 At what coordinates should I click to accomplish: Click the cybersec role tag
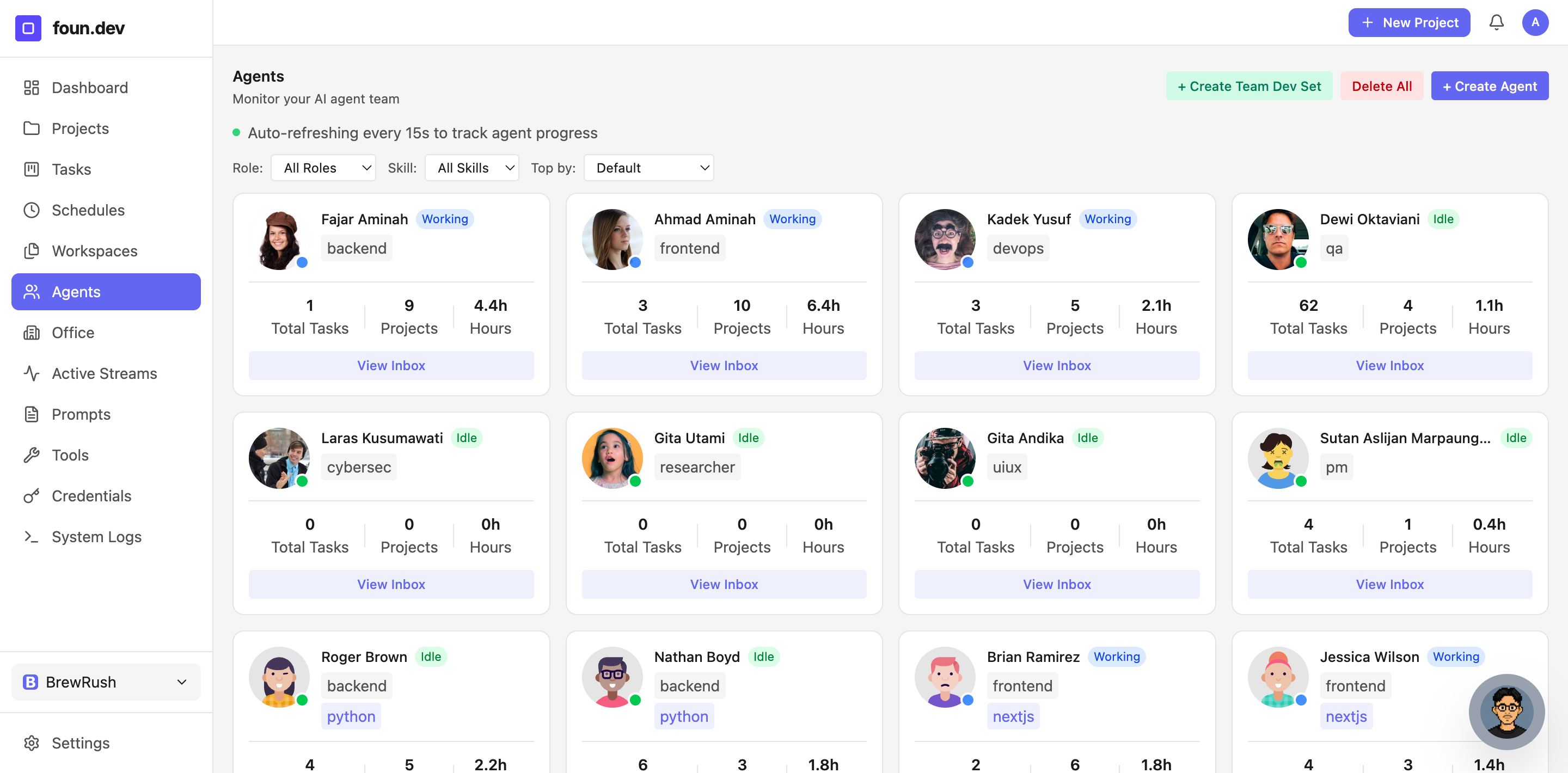[x=359, y=467]
